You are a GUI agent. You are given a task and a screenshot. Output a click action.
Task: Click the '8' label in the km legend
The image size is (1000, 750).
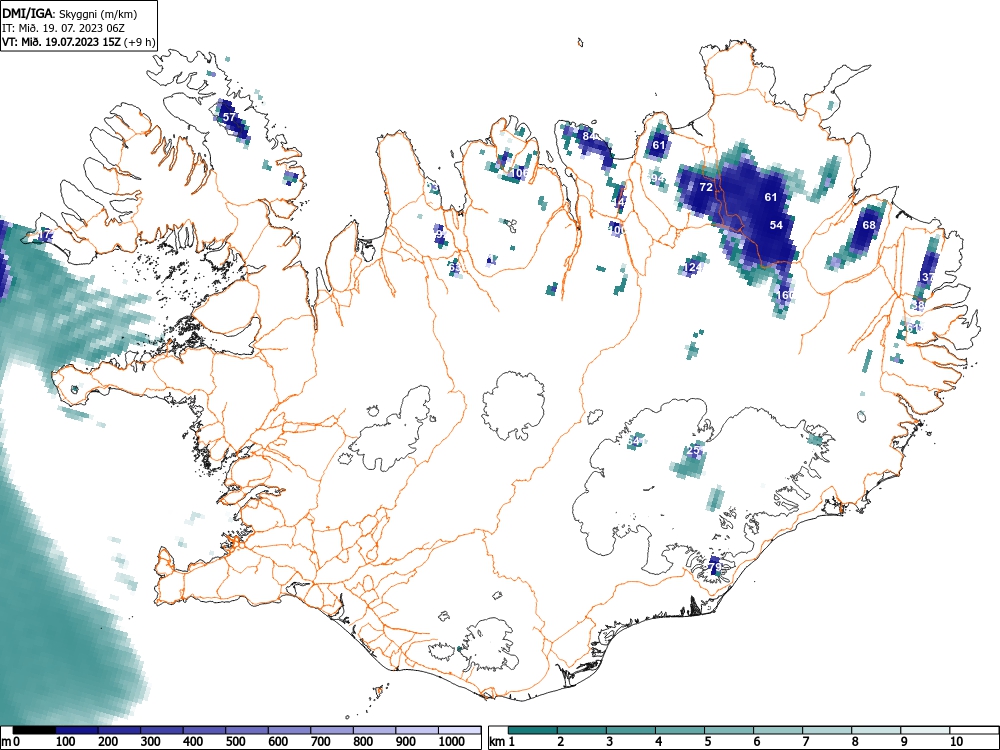coord(855,742)
